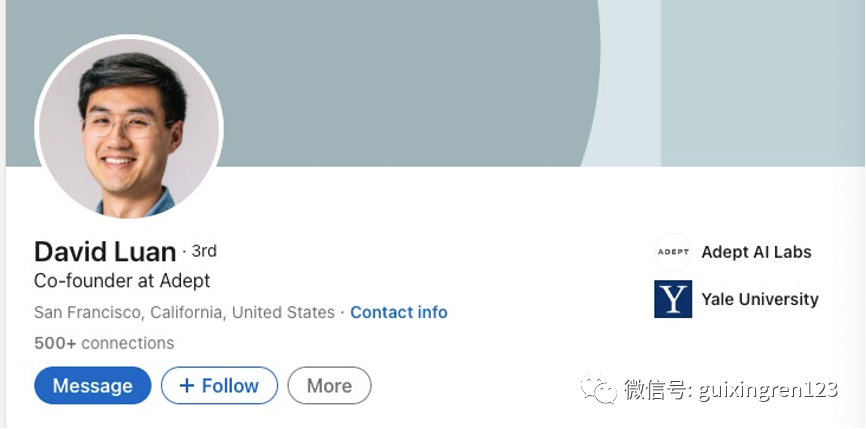Open the Adept AI Labs company link

tap(756, 252)
